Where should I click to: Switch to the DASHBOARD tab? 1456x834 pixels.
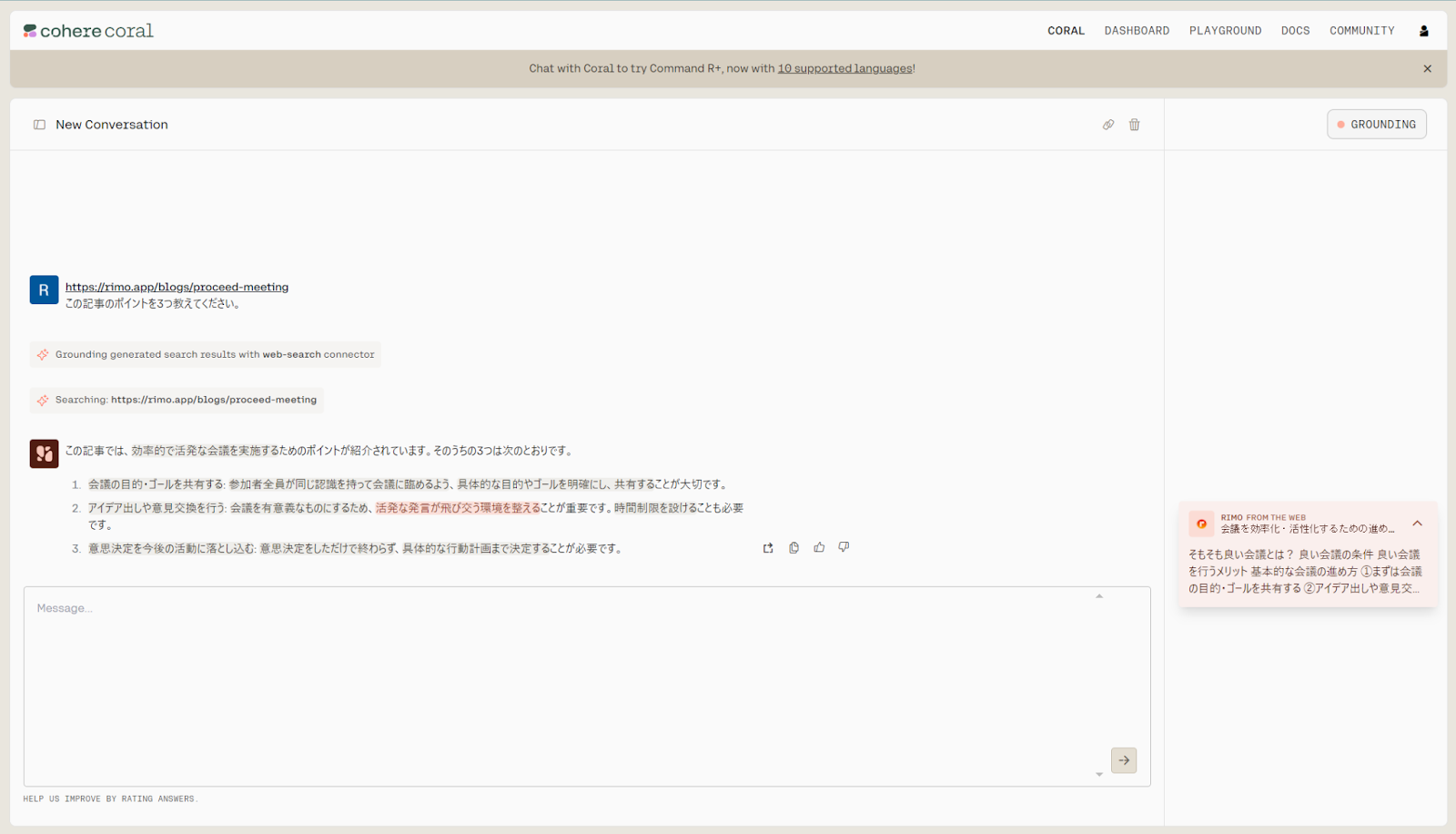pyautogui.click(x=1137, y=31)
